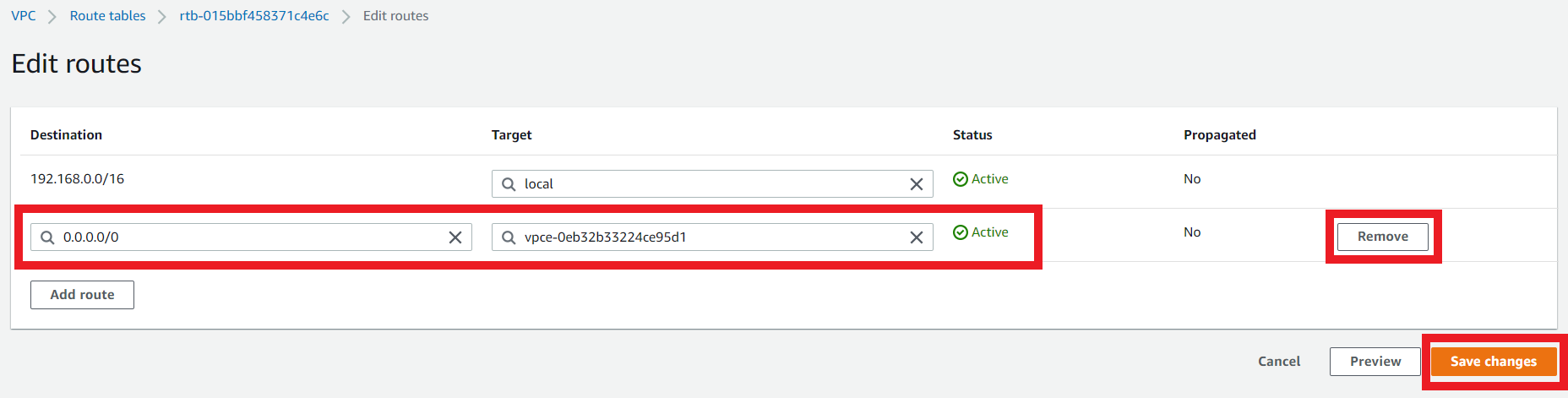
Task: Remove the 0.0.0.0/0 route
Action: click(1383, 237)
